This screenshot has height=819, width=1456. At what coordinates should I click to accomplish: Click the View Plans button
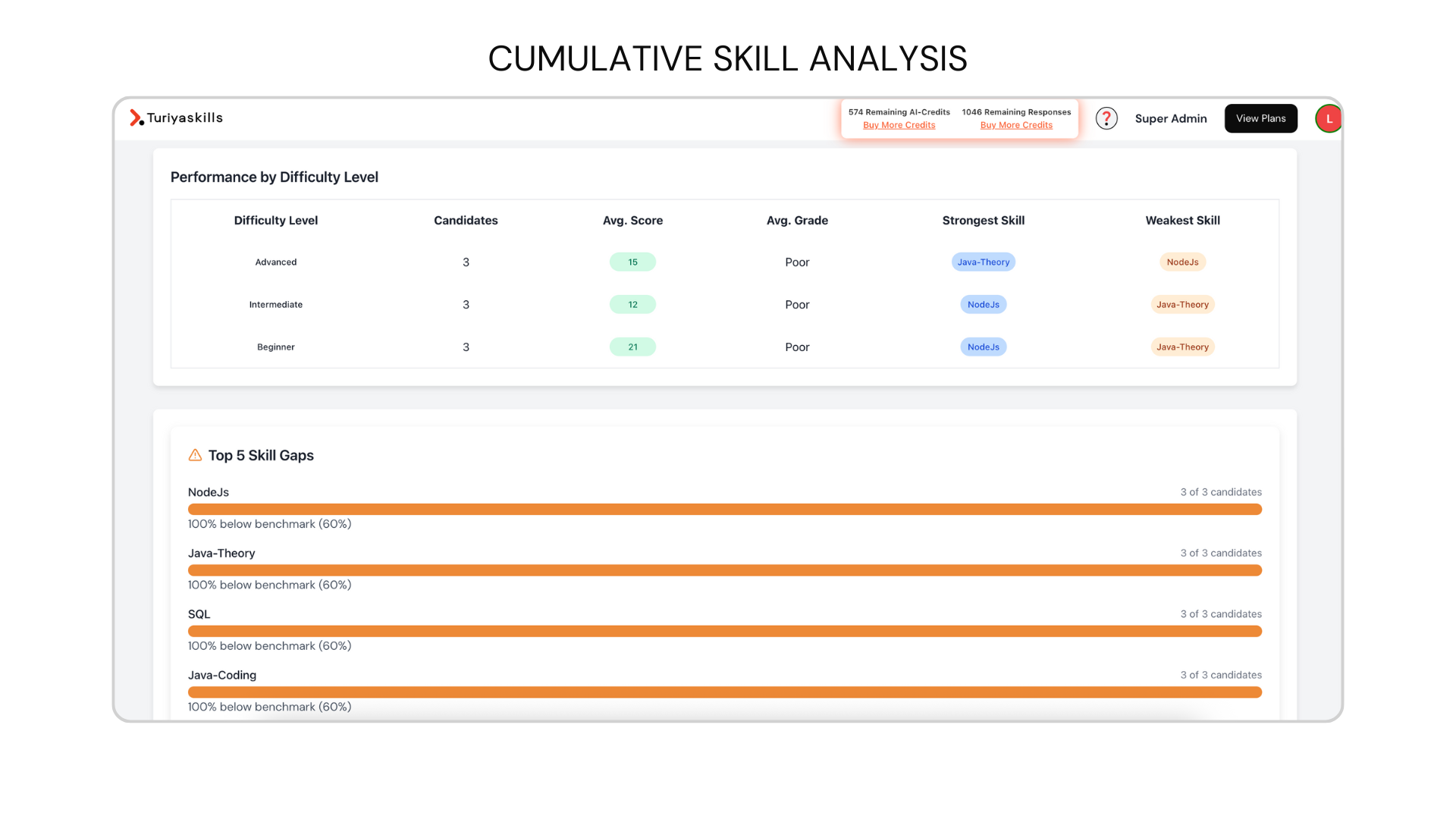tap(1260, 118)
